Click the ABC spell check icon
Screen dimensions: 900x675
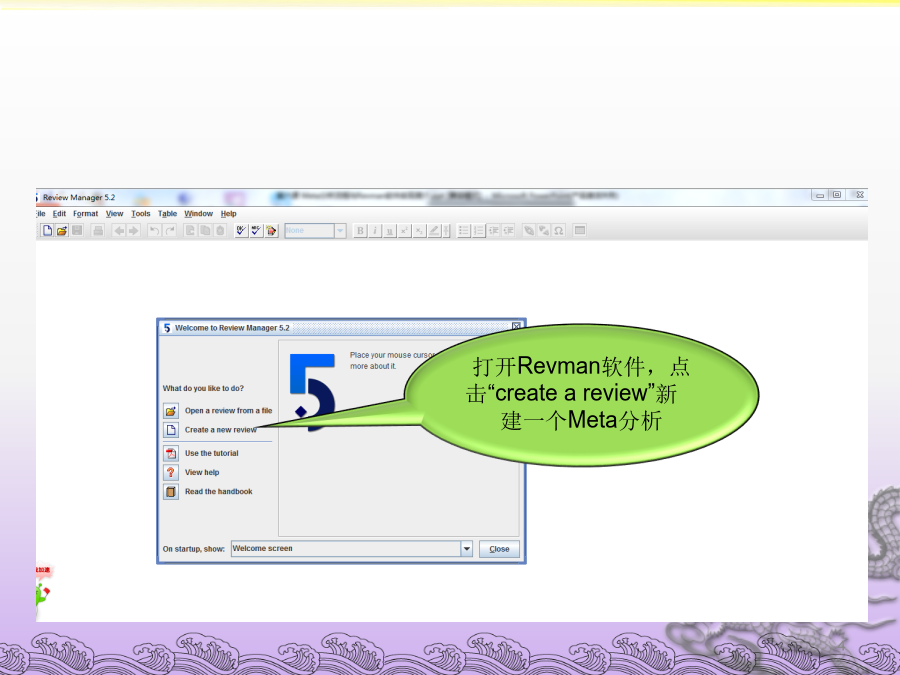(256, 231)
